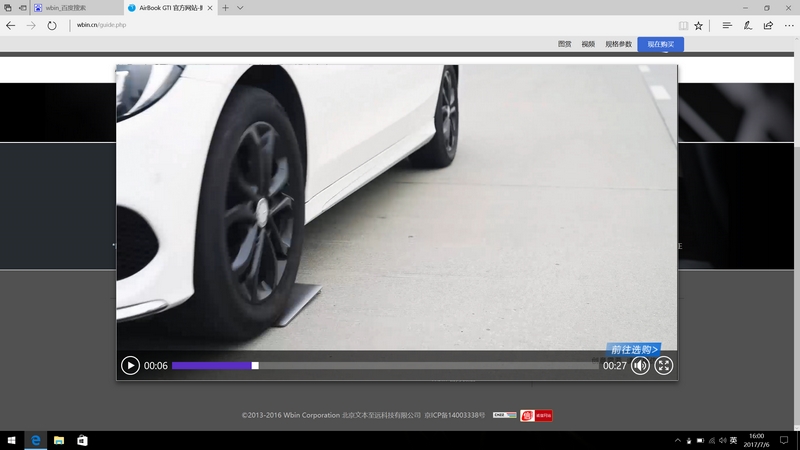800x450 pixels.
Task: Toggle reading view in the address bar
Action: (683, 25)
